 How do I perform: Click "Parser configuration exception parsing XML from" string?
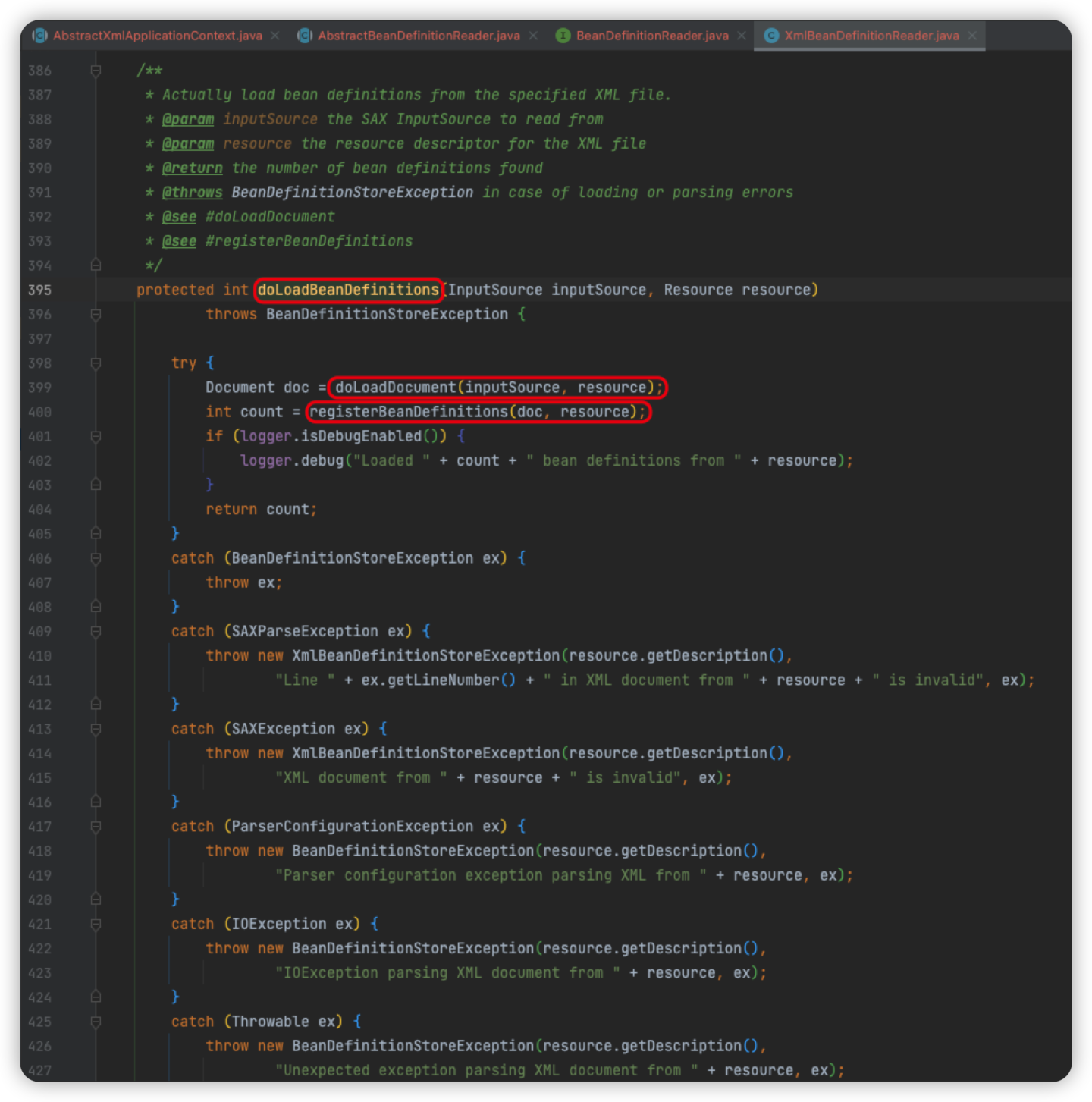[491, 875]
